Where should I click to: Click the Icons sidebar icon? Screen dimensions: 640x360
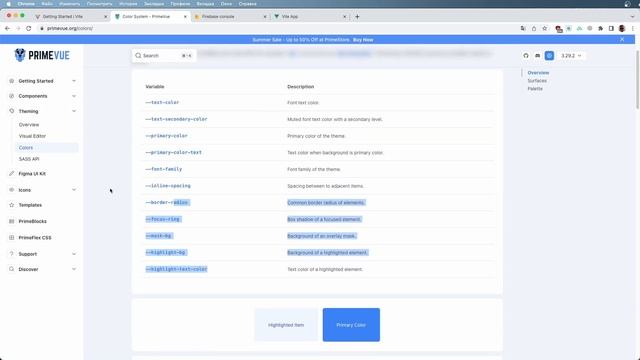pyautogui.click(x=11, y=190)
